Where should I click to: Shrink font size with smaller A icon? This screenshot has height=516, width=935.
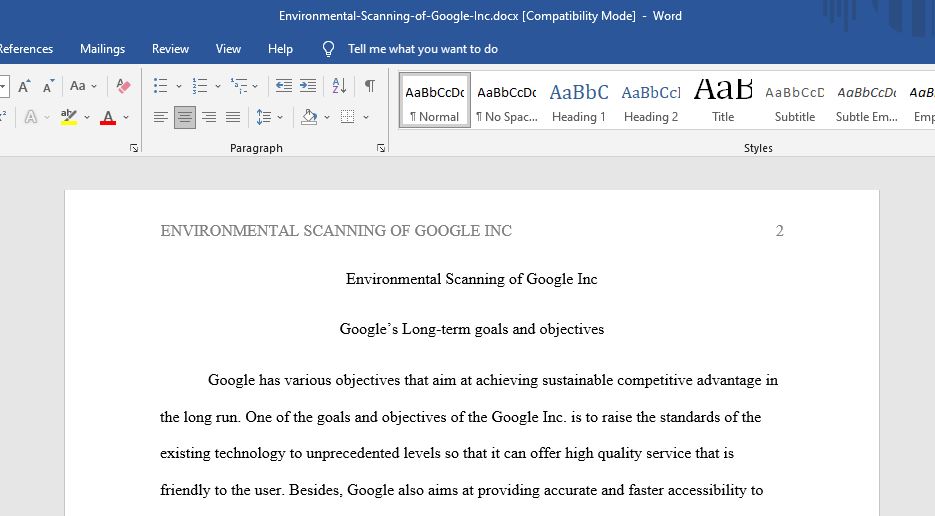48,86
